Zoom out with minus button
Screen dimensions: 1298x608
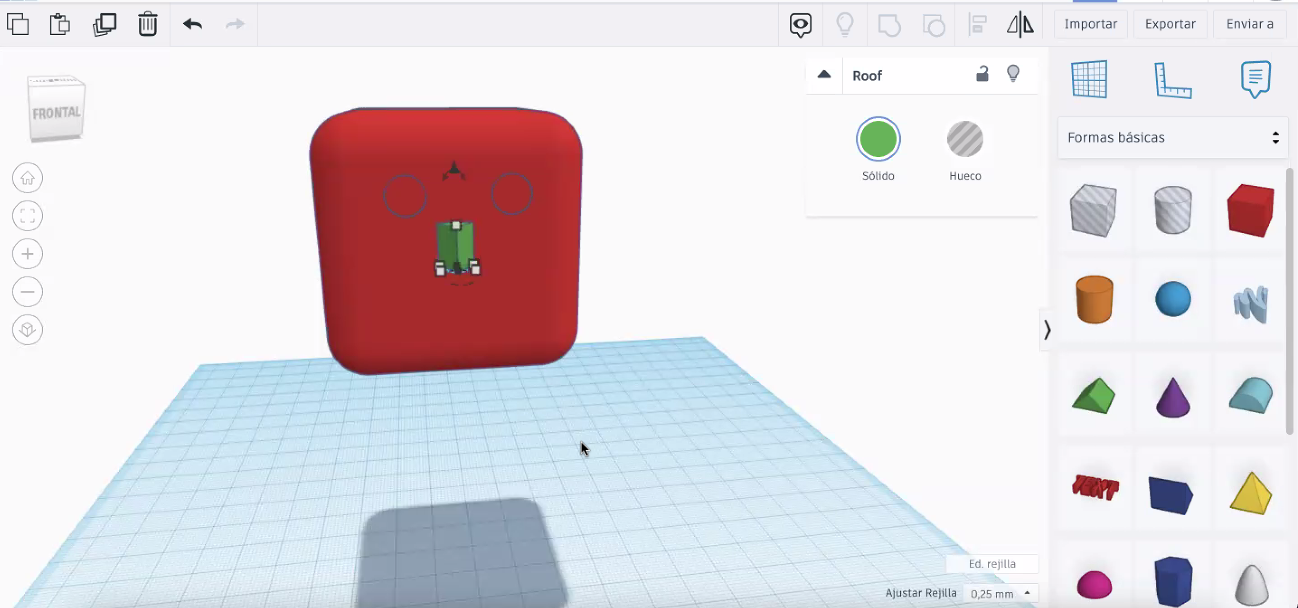click(27, 292)
